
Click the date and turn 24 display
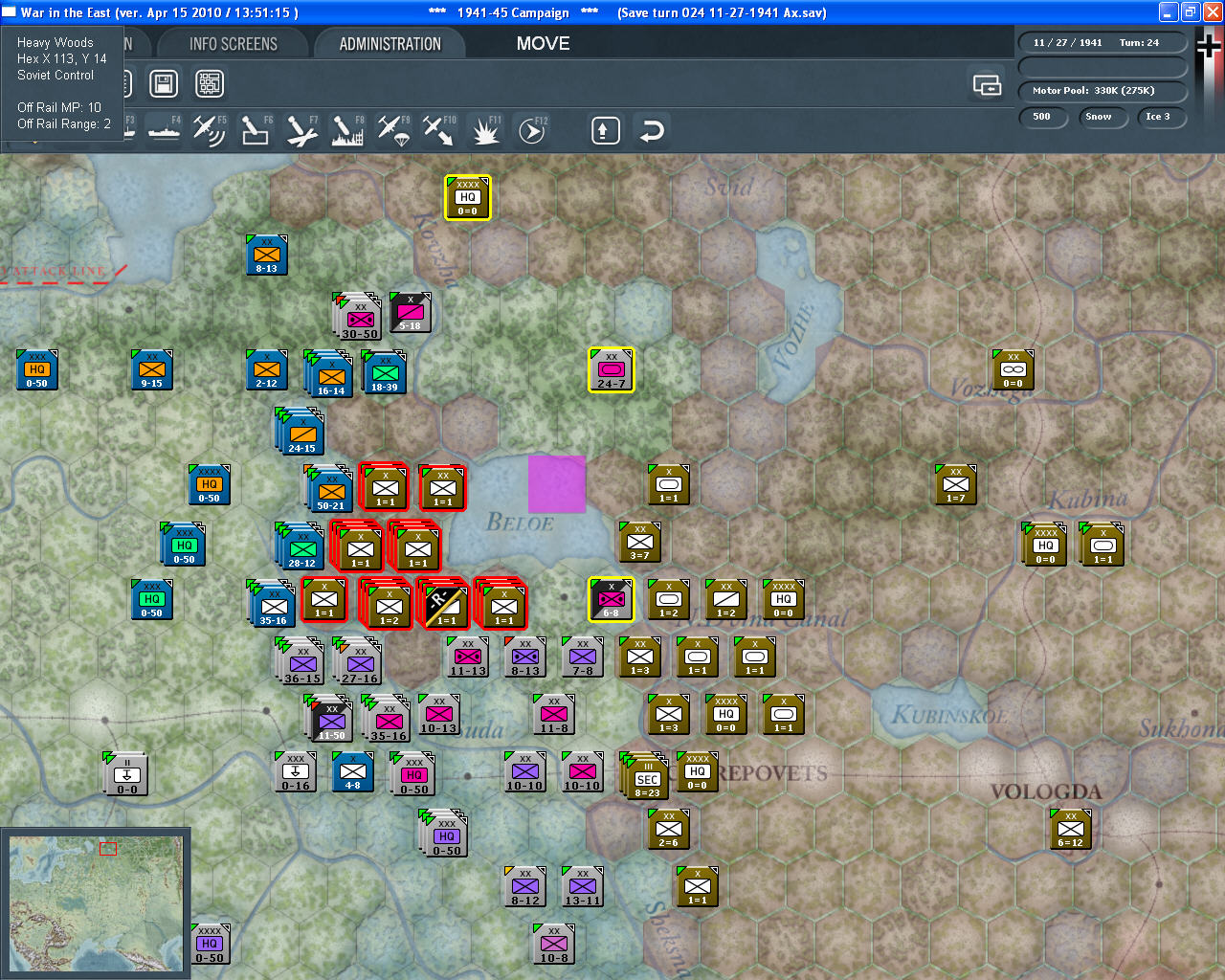(x=1102, y=43)
